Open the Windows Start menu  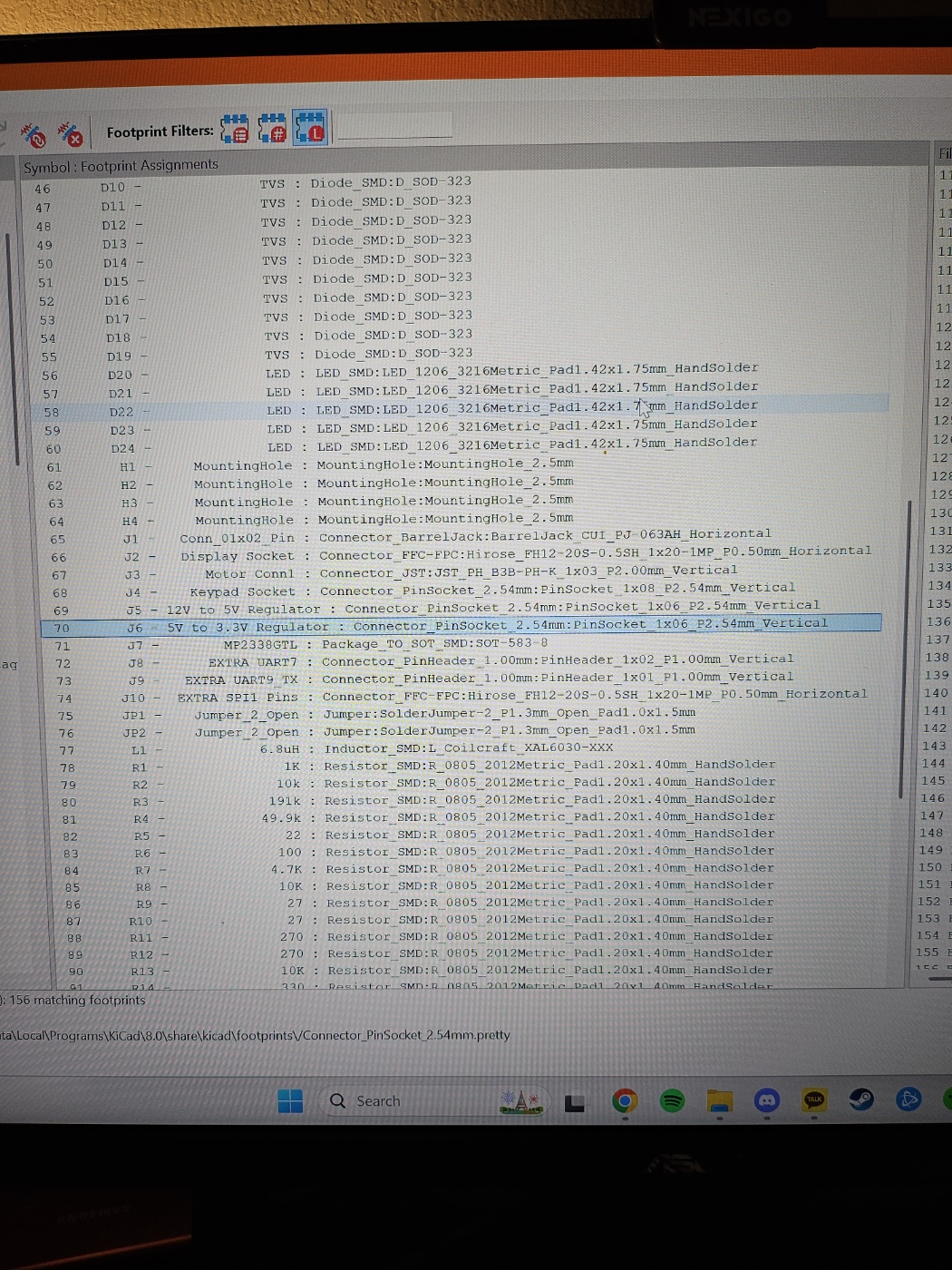click(290, 1101)
